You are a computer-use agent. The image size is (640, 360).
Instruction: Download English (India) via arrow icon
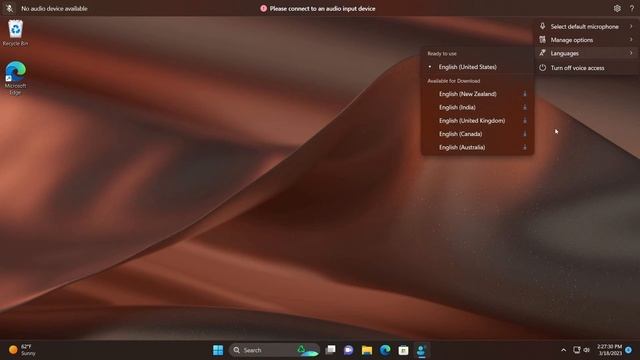coord(525,107)
